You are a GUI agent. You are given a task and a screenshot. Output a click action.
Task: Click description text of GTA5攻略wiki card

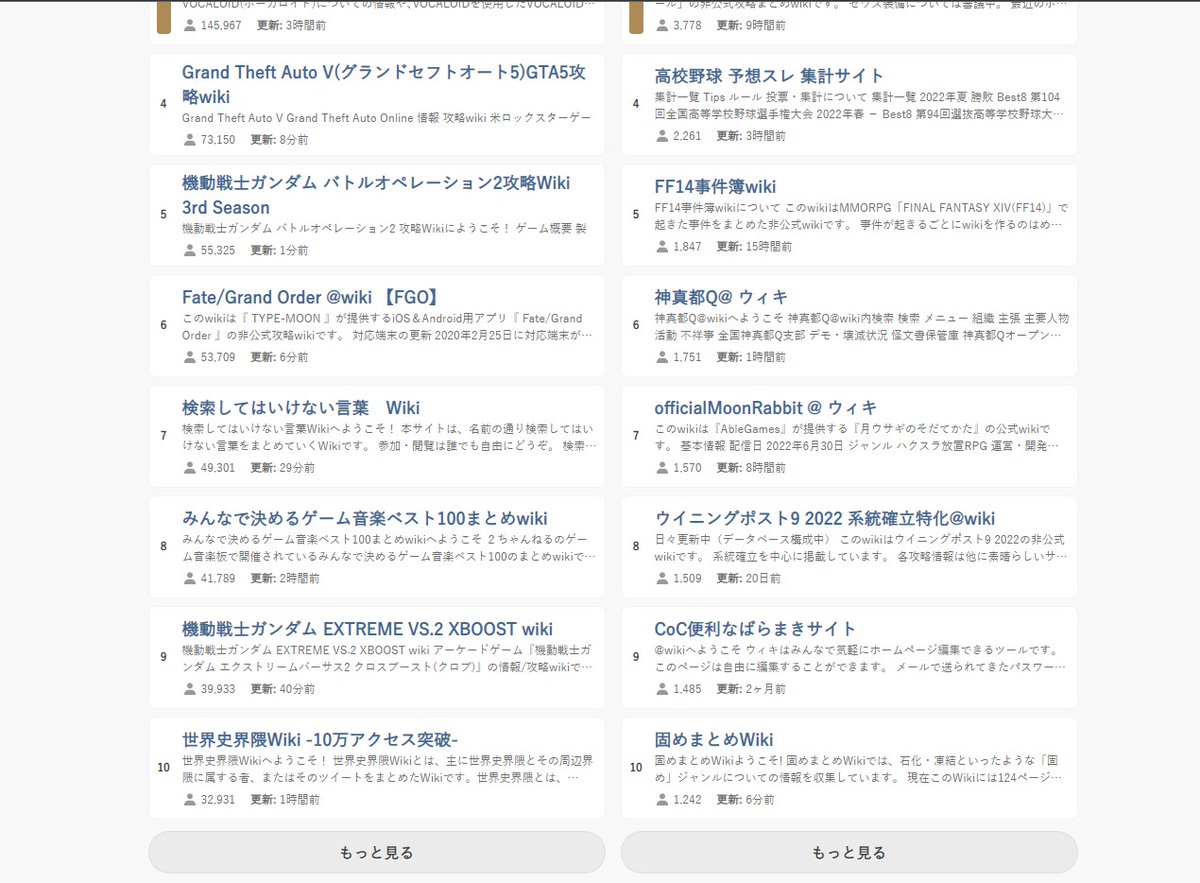click(386, 118)
